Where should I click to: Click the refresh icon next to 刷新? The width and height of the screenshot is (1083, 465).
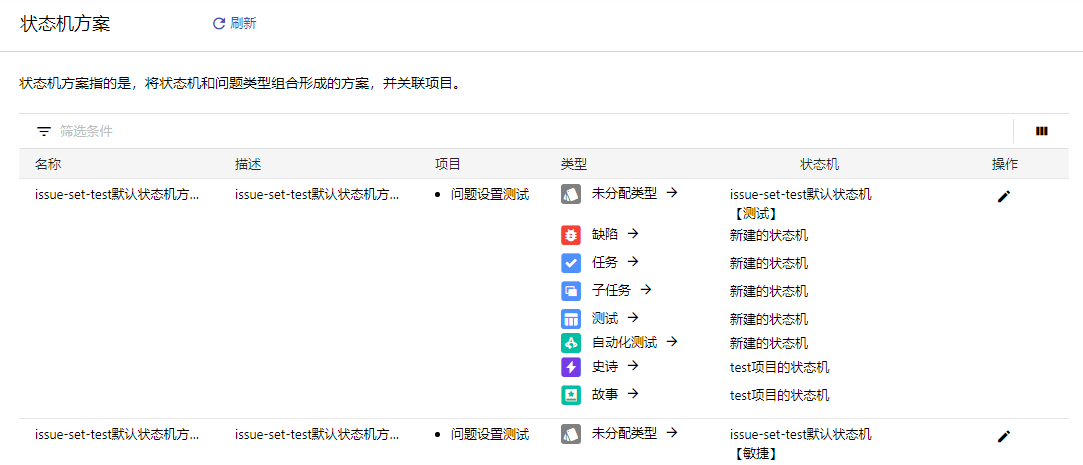(x=219, y=23)
